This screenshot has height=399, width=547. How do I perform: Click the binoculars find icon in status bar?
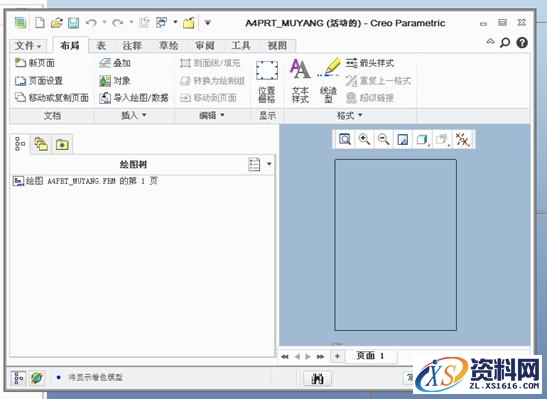[x=317, y=378]
